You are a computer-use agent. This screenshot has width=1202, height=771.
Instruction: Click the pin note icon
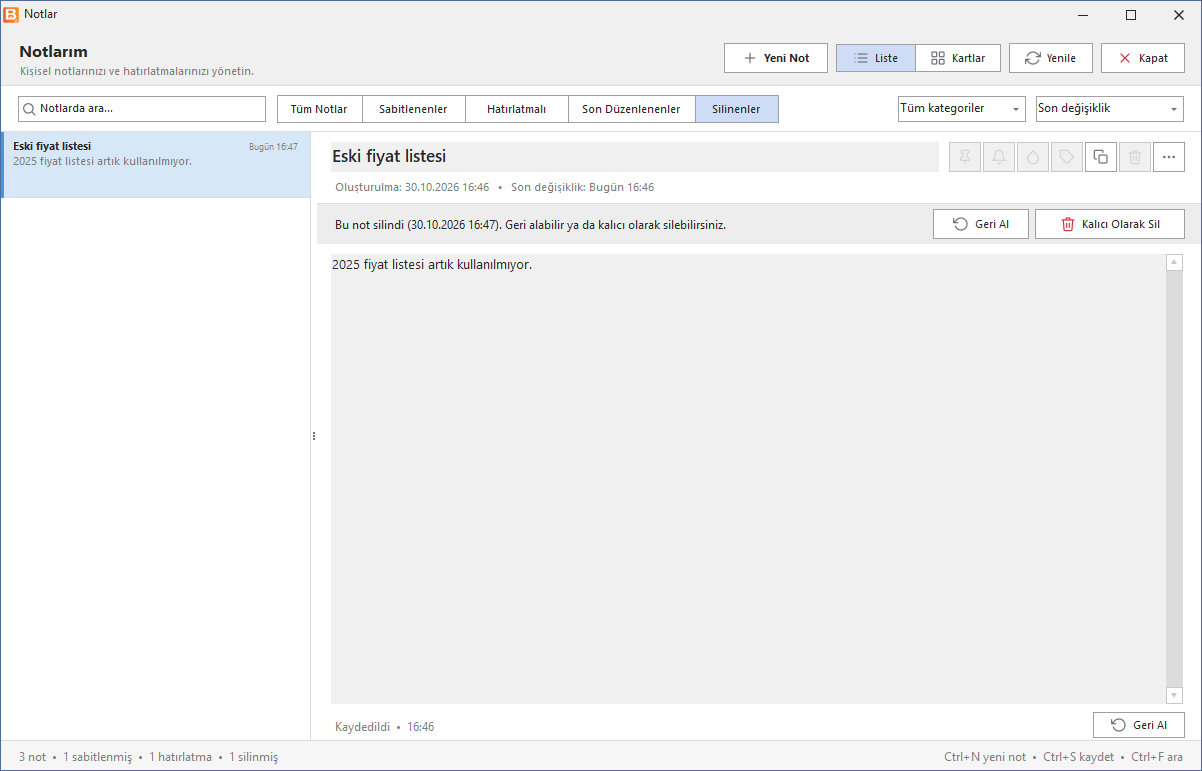point(965,157)
